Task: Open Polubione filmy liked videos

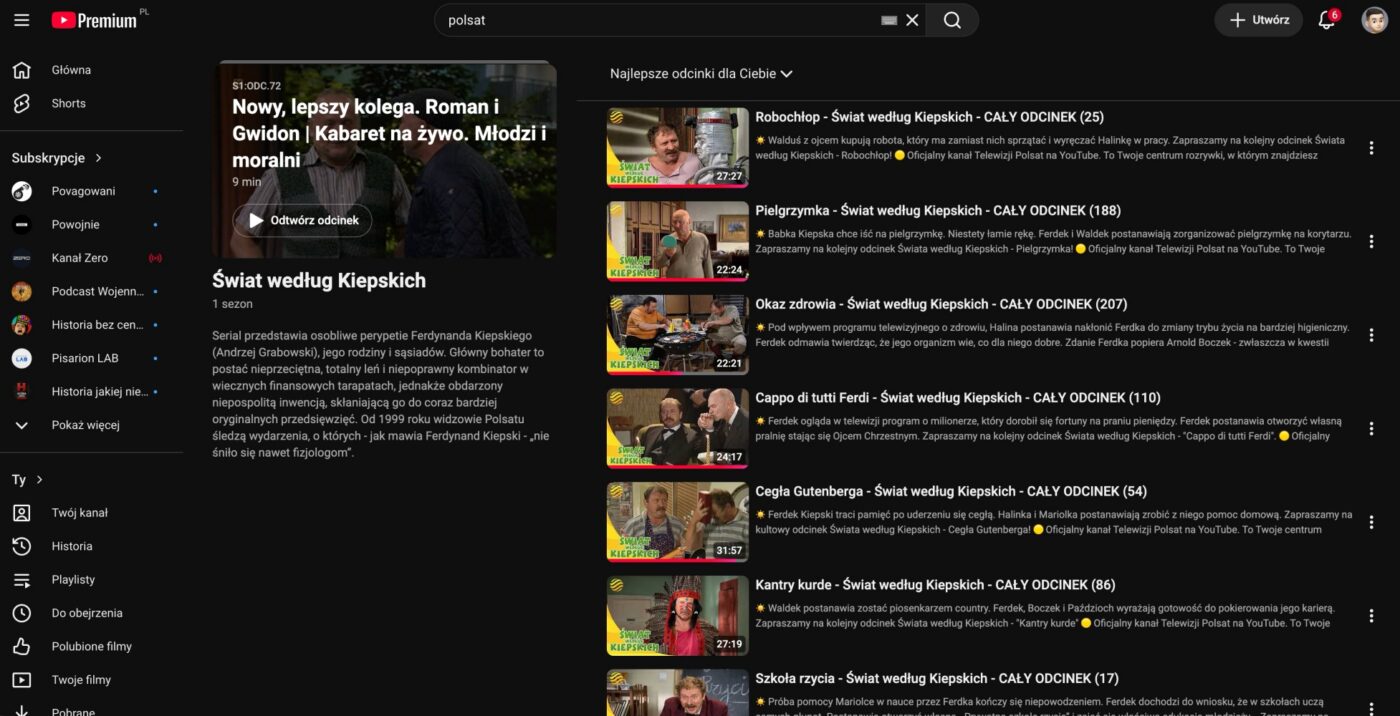Action: coord(91,646)
